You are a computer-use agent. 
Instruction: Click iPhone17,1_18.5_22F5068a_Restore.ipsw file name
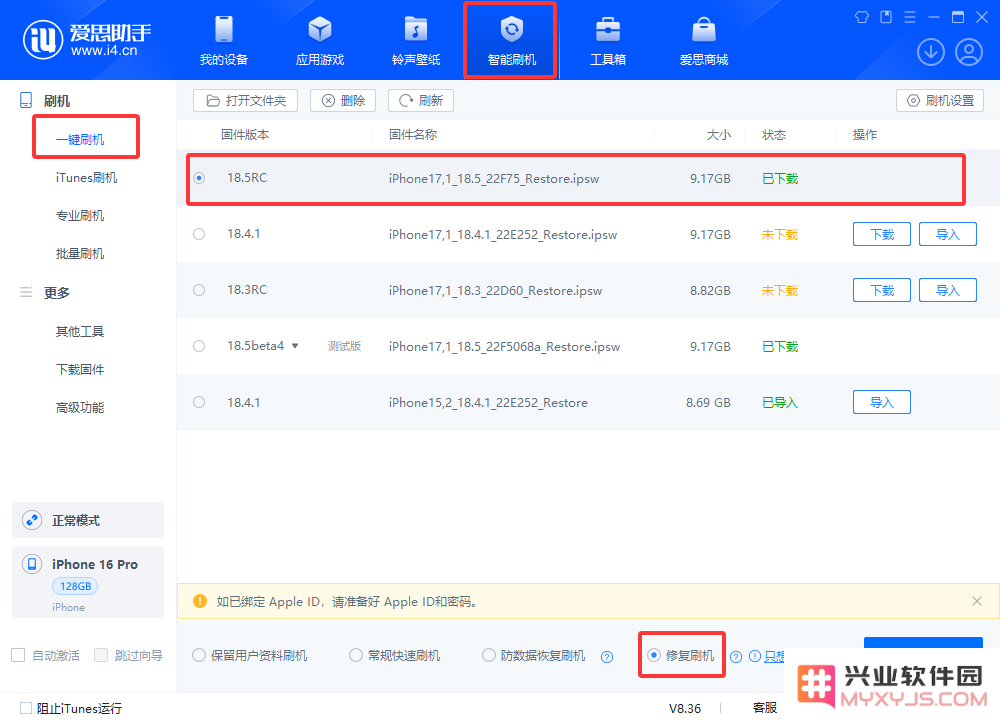tap(504, 347)
